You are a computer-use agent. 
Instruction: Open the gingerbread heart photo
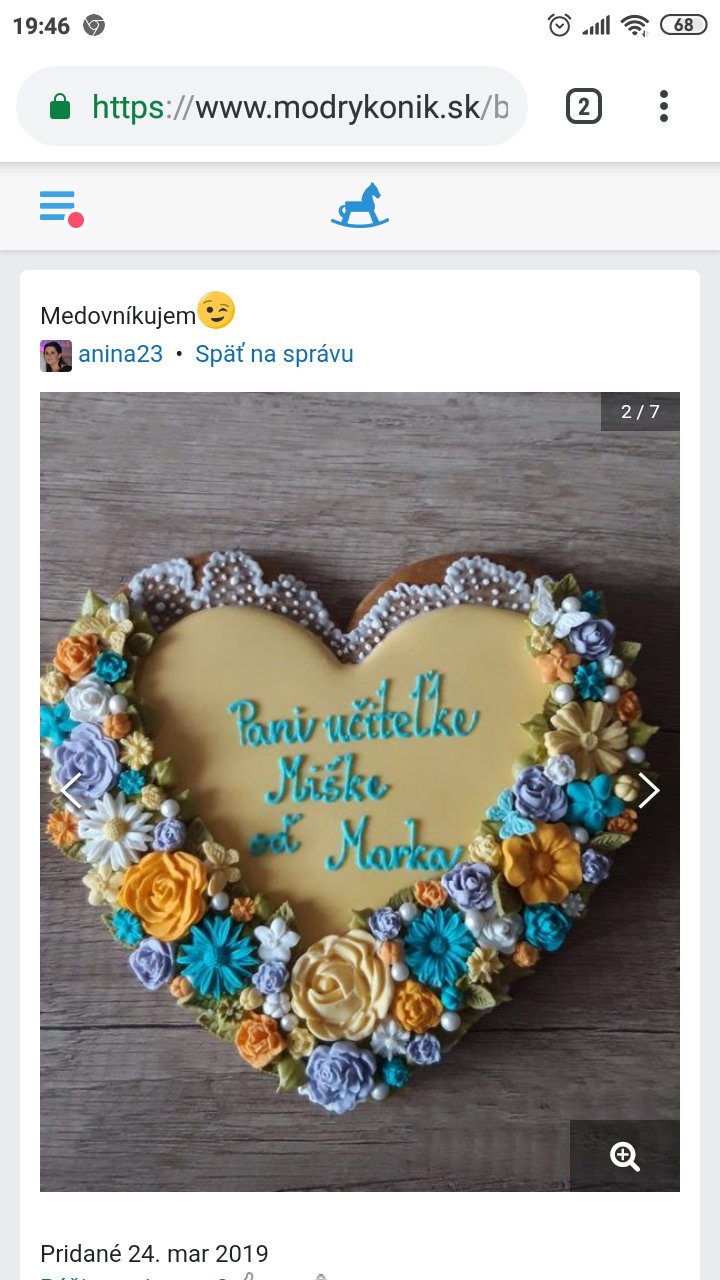tap(360, 792)
